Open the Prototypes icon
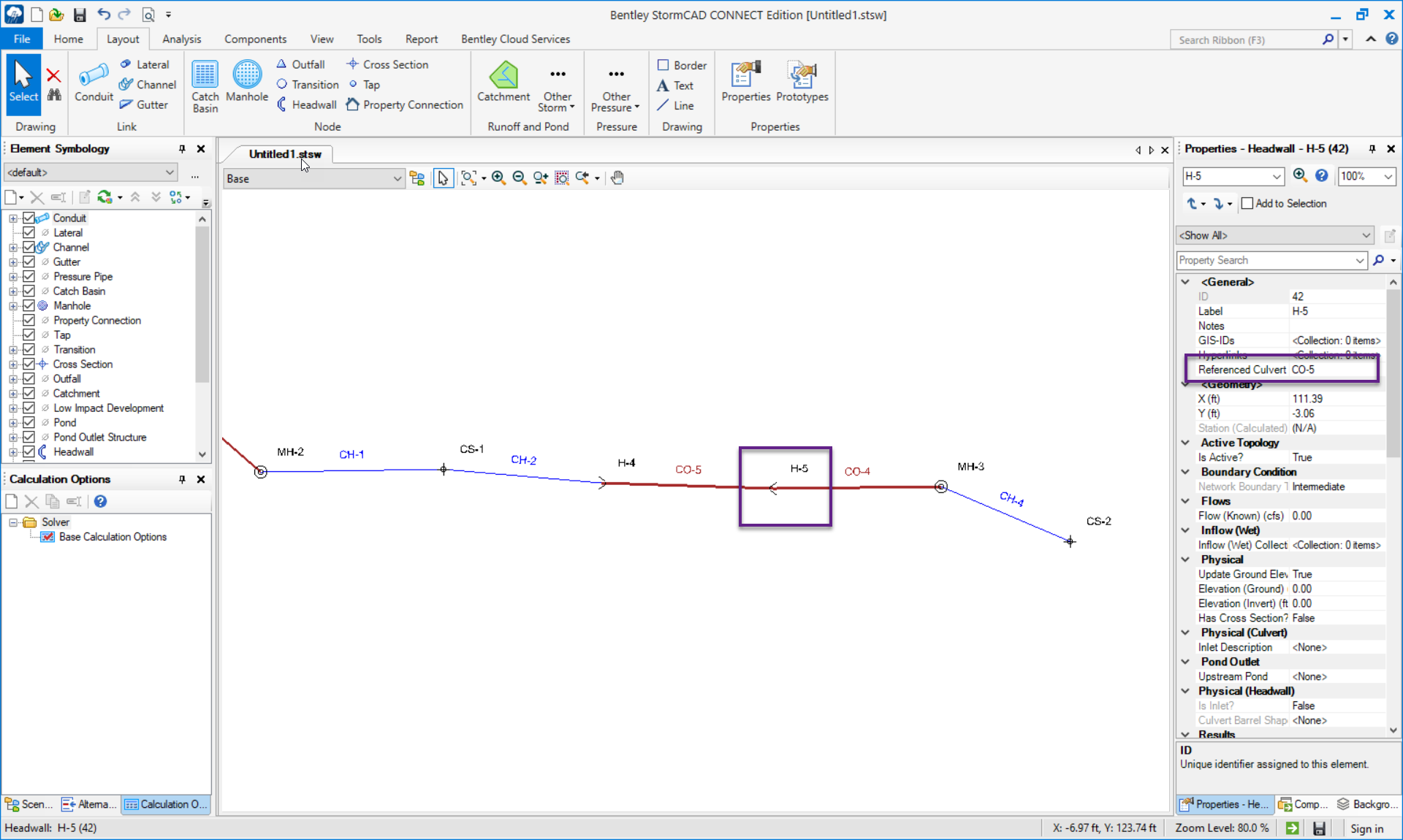Screen dimensions: 1403x840 tap(802, 82)
